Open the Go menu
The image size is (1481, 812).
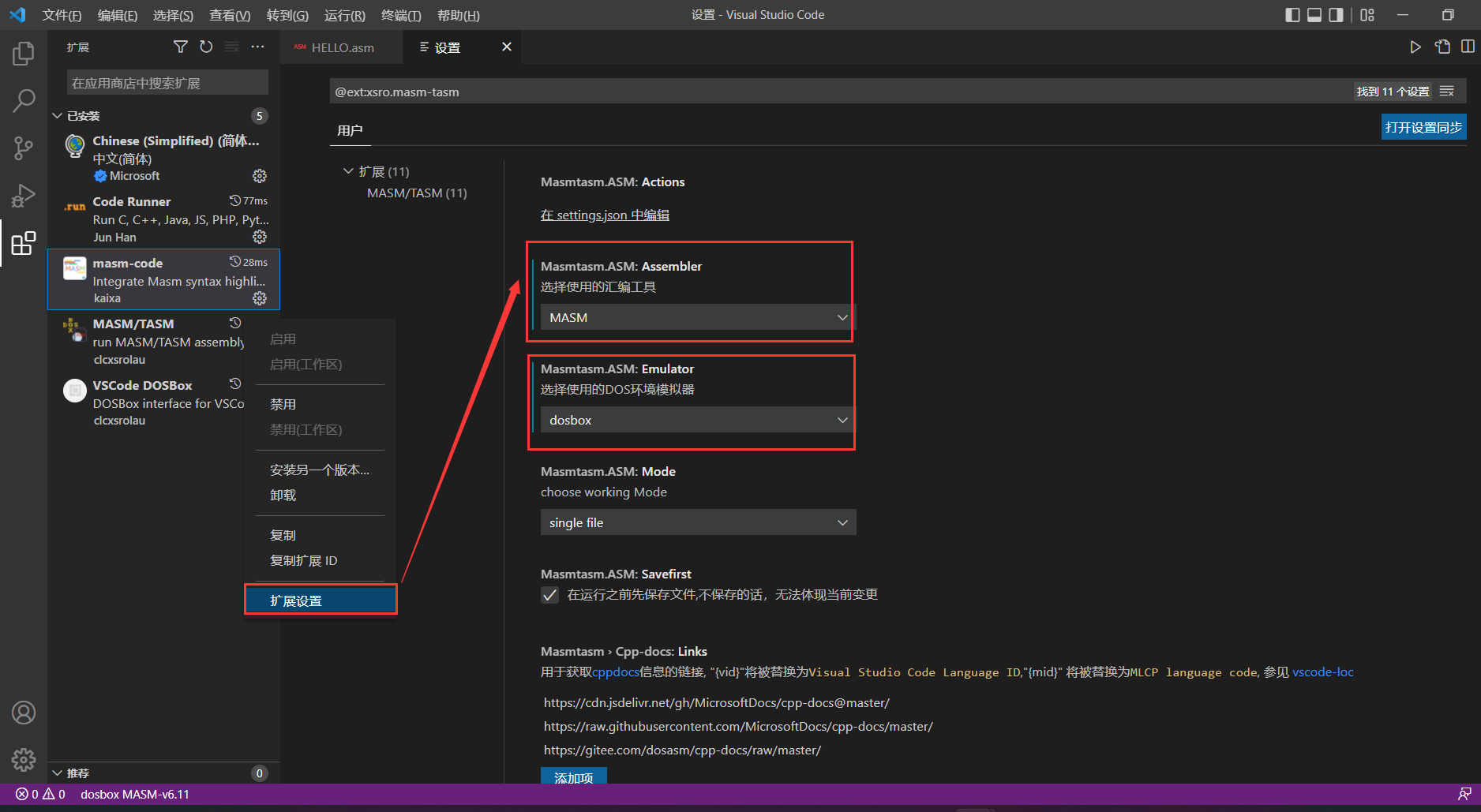tap(287, 15)
